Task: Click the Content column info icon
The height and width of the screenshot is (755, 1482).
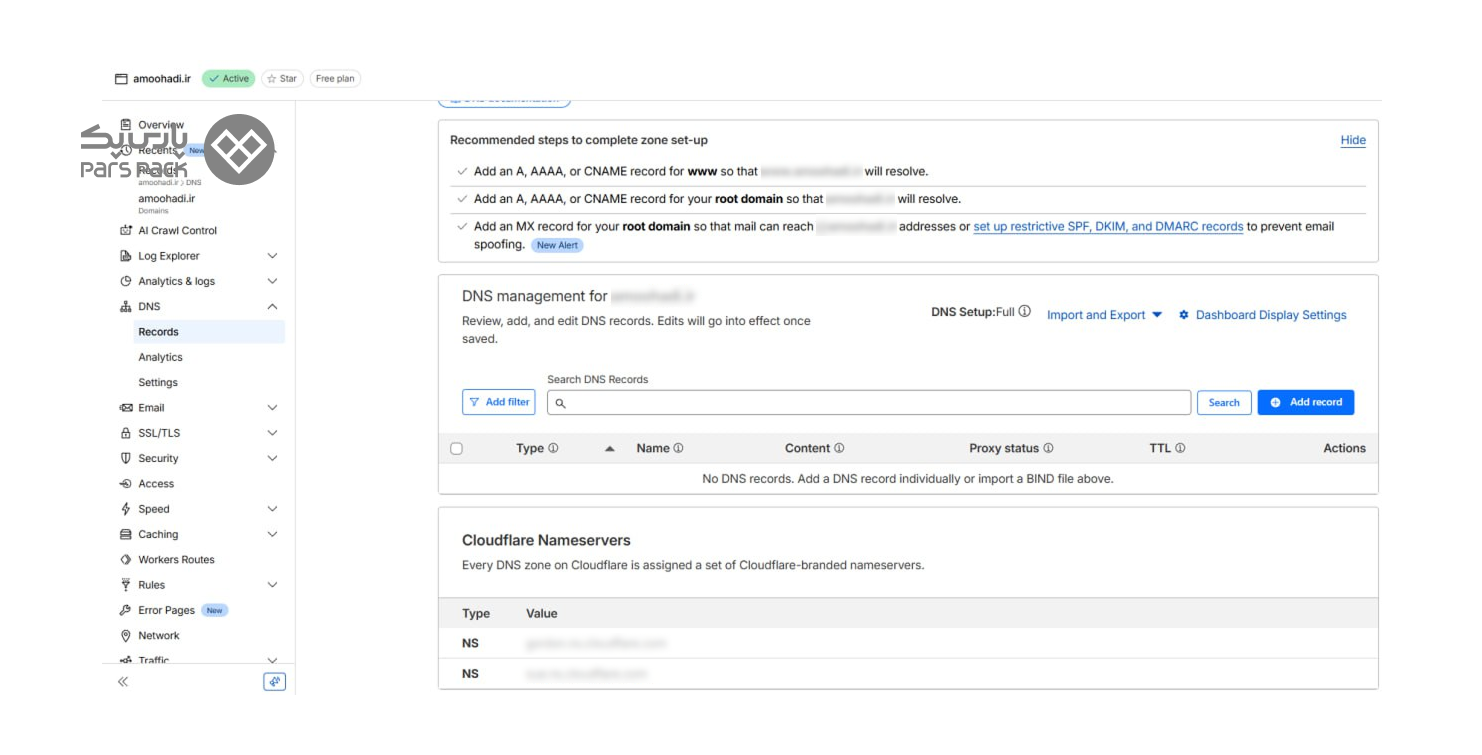Action: click(x=839, y=449)
